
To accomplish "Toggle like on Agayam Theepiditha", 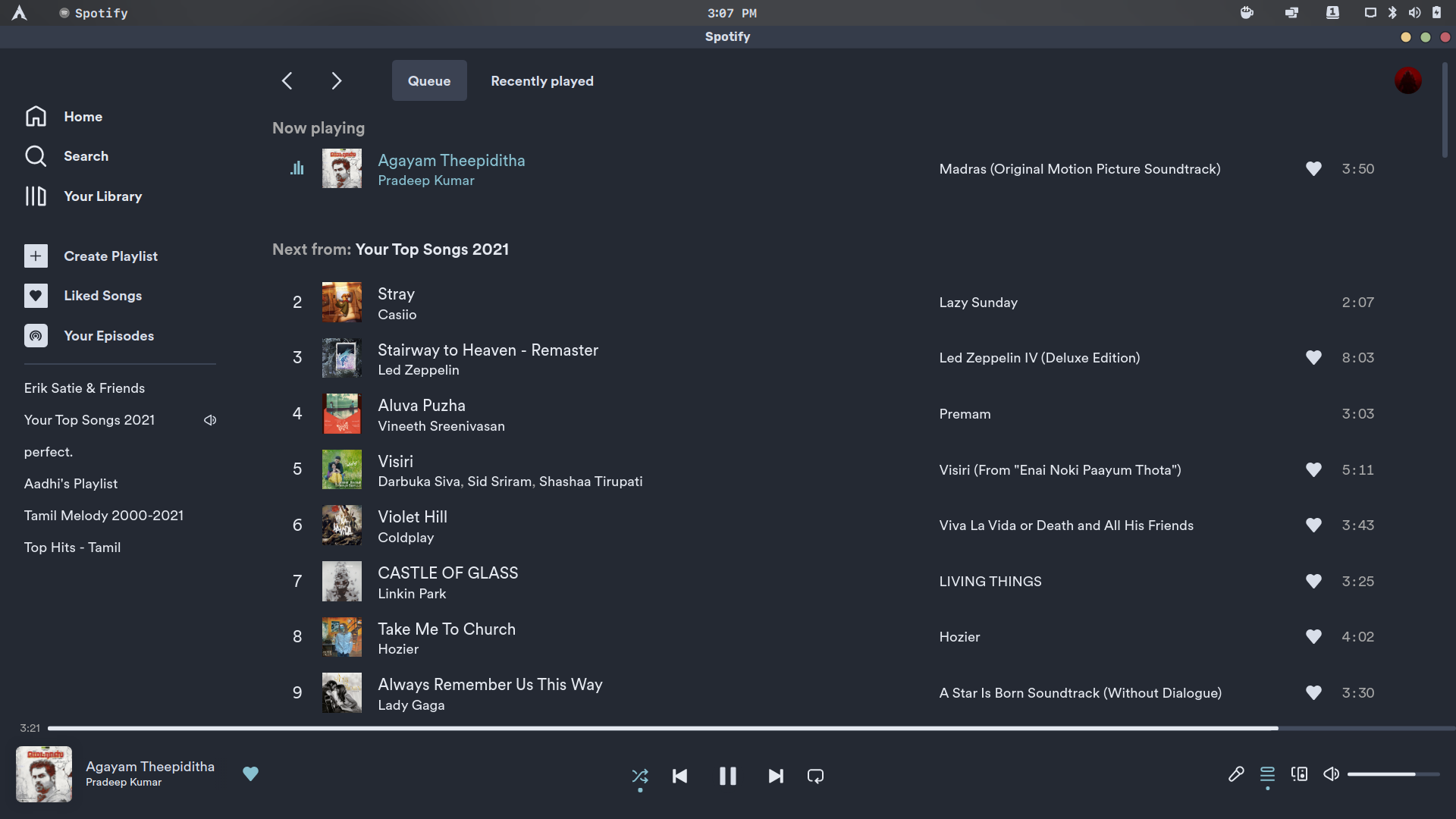I will [x=1314, y=168].
